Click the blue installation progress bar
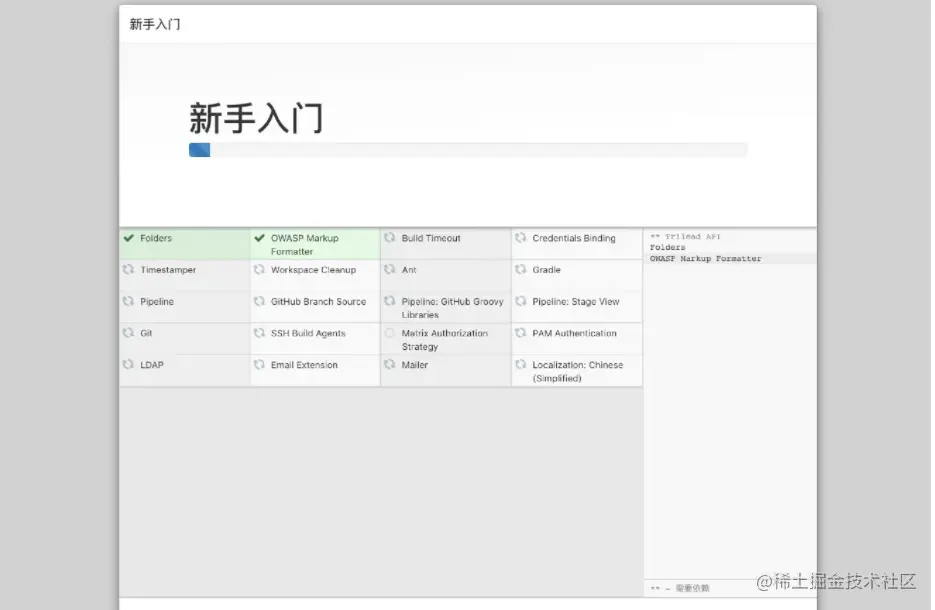935x610 pixels. coord(199,150)
